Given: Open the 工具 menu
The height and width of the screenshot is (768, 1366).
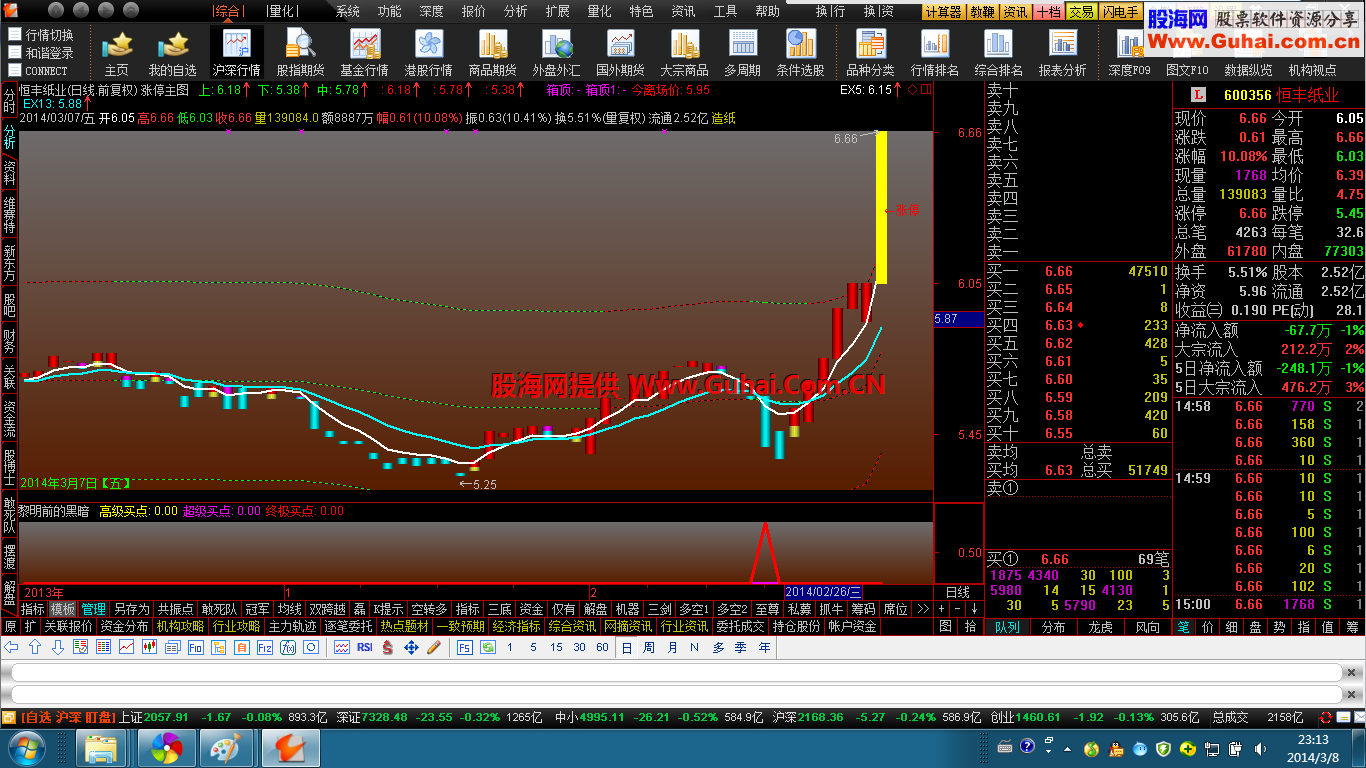Looking at the screenshot, I should pyautogui.click(x=725, y=11).
